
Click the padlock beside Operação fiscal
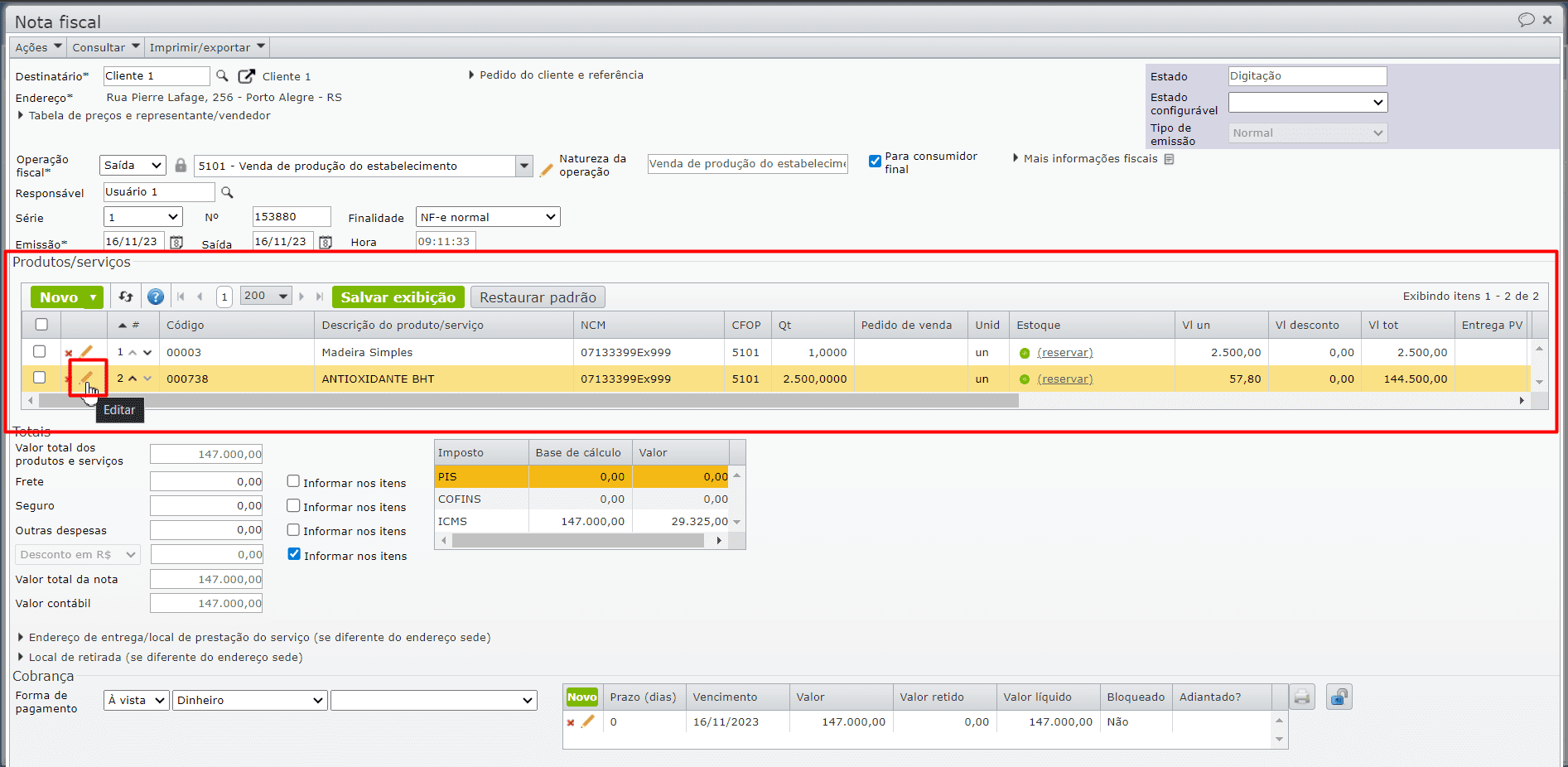coord(181,166)
